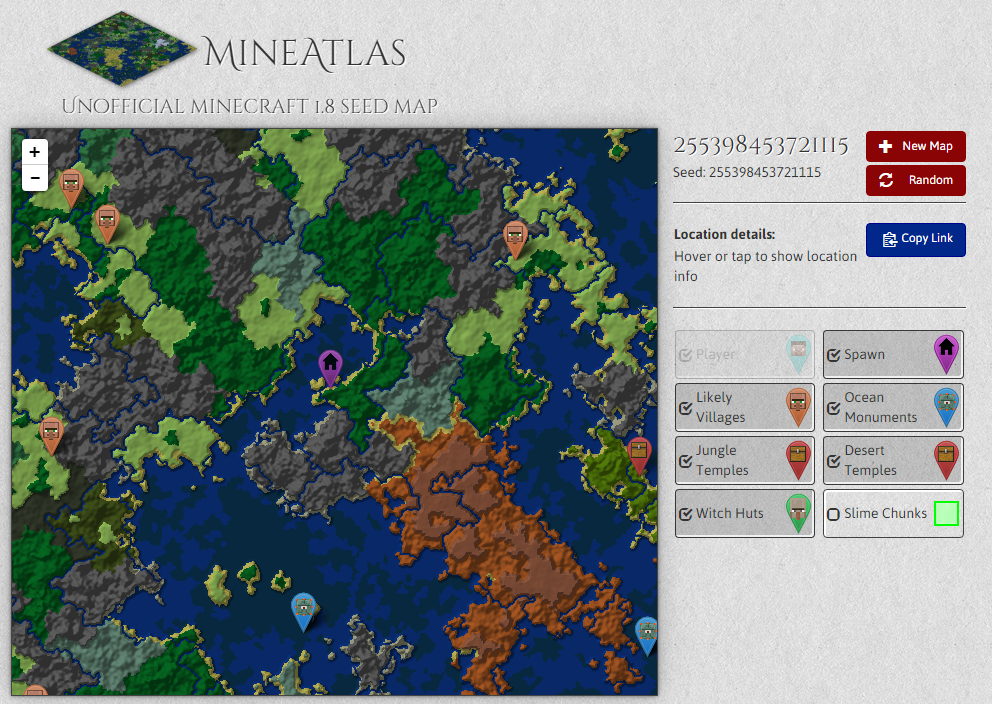Image resolution: width=992 pixels, height=704 pixels.
Task: Toggle the Ocean Monuments checkbox
Action: (834, 408)
